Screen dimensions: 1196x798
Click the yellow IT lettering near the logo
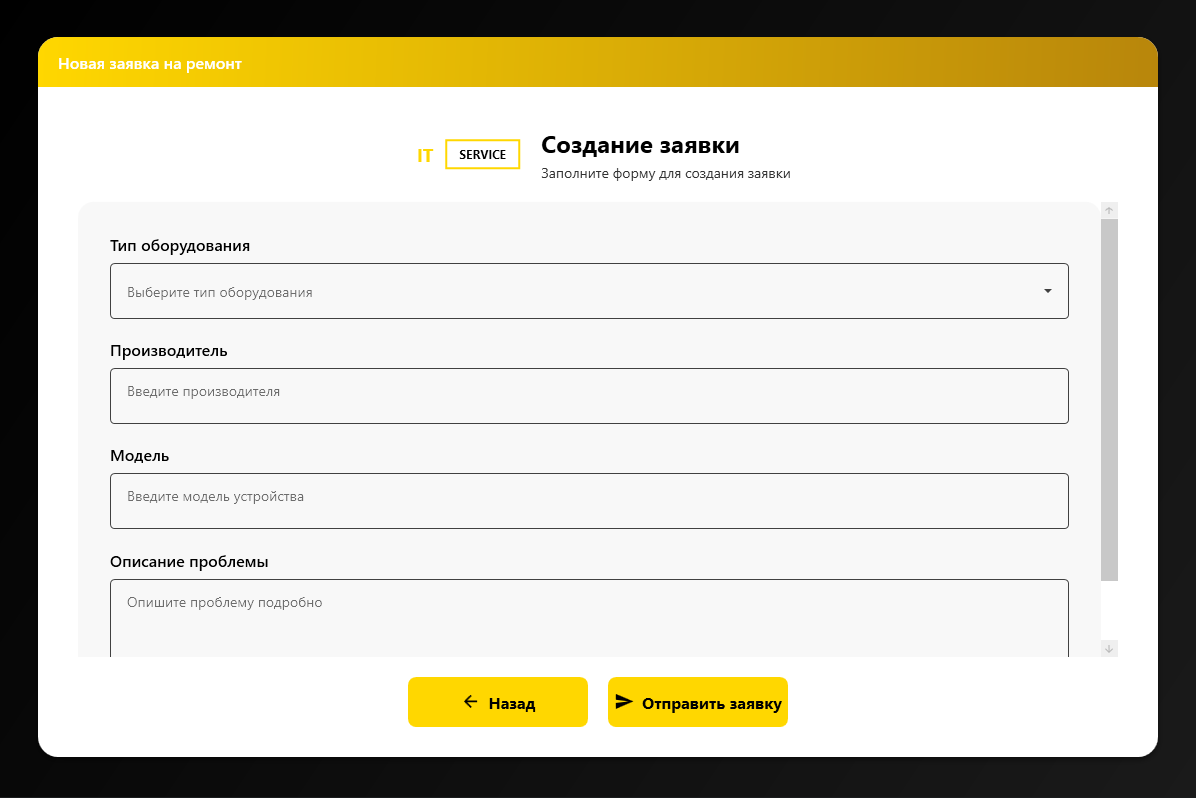click(424, 155)
